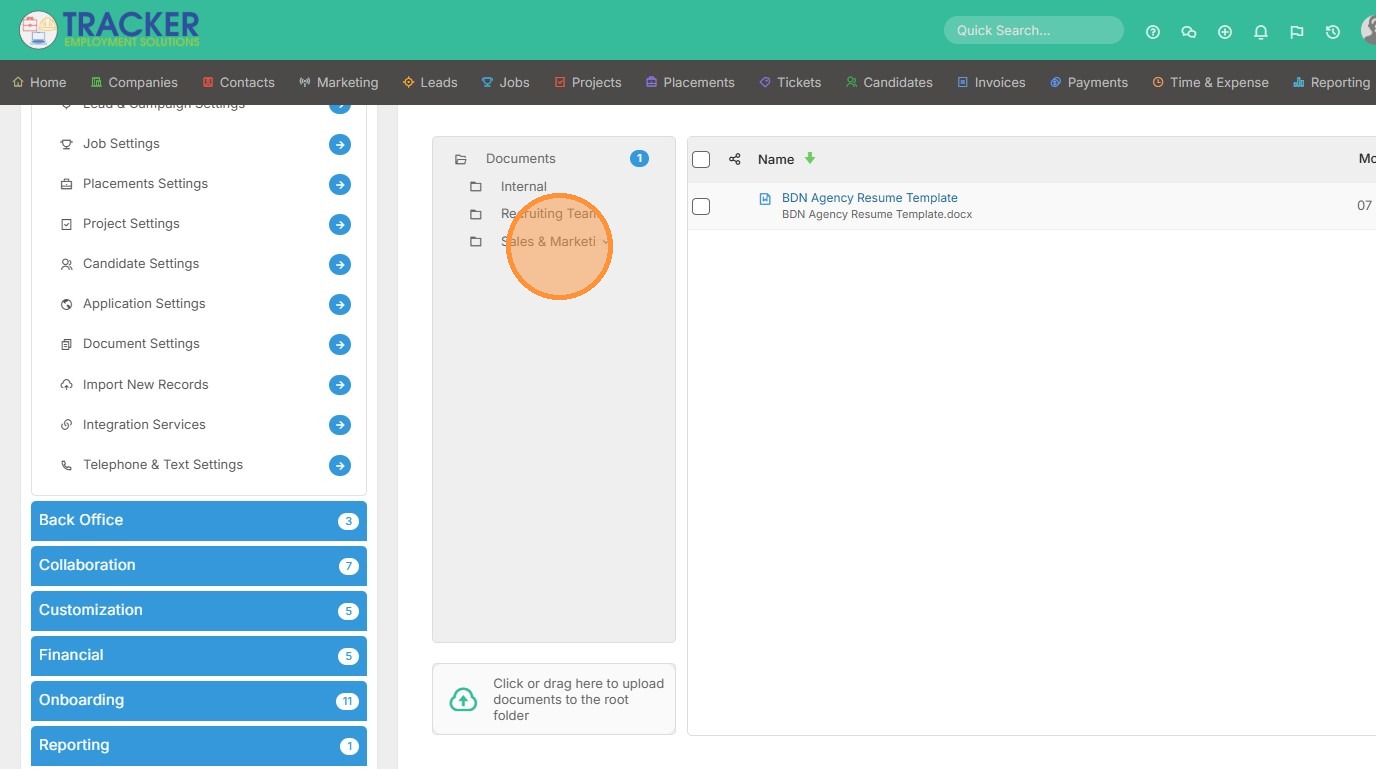1376x769 pixels.
Task: Click the document icon of BDN Agency Resume Template
Action: click(765, 199)
